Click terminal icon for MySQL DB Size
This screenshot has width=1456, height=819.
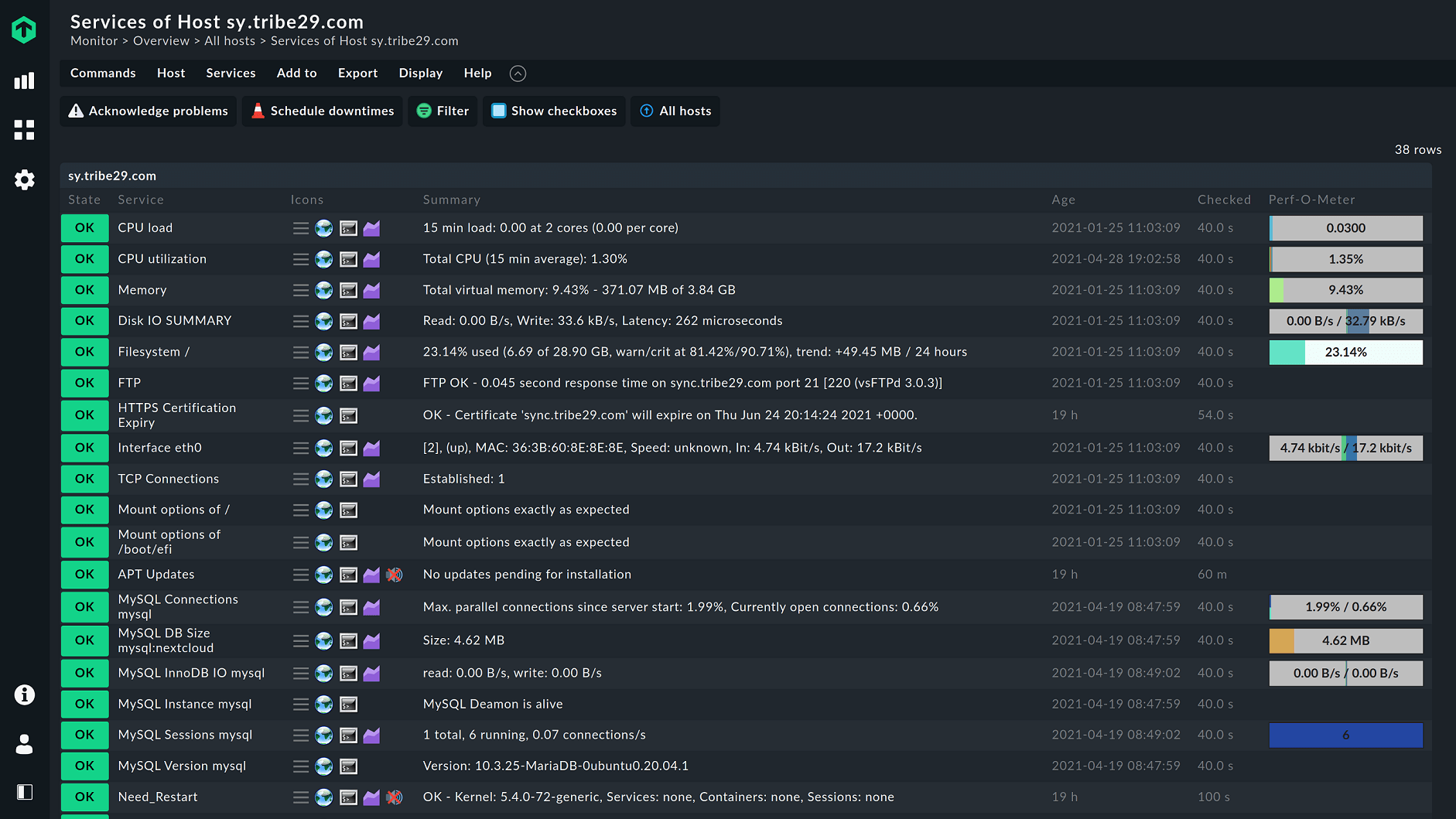349,640
